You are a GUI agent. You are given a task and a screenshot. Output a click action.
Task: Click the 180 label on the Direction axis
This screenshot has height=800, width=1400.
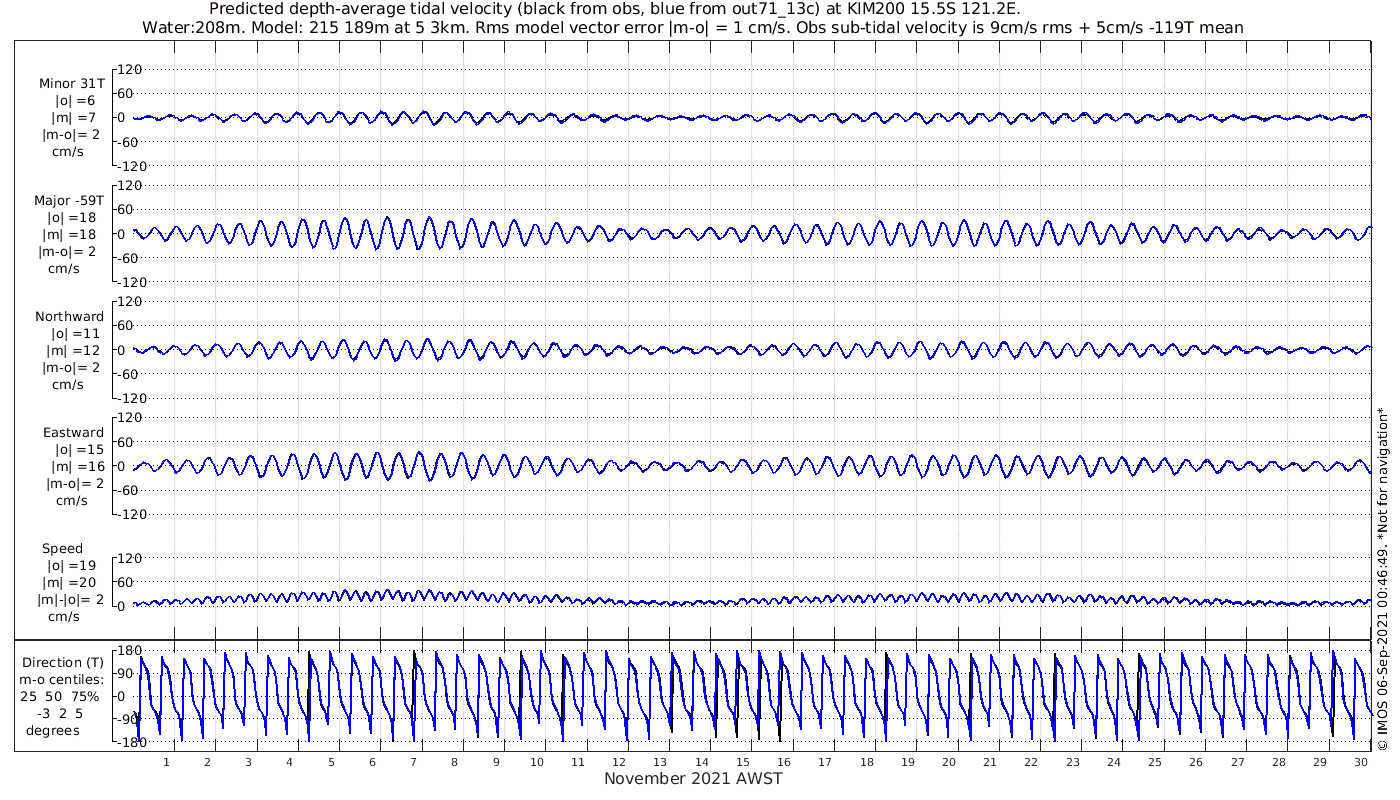point(126,650)
